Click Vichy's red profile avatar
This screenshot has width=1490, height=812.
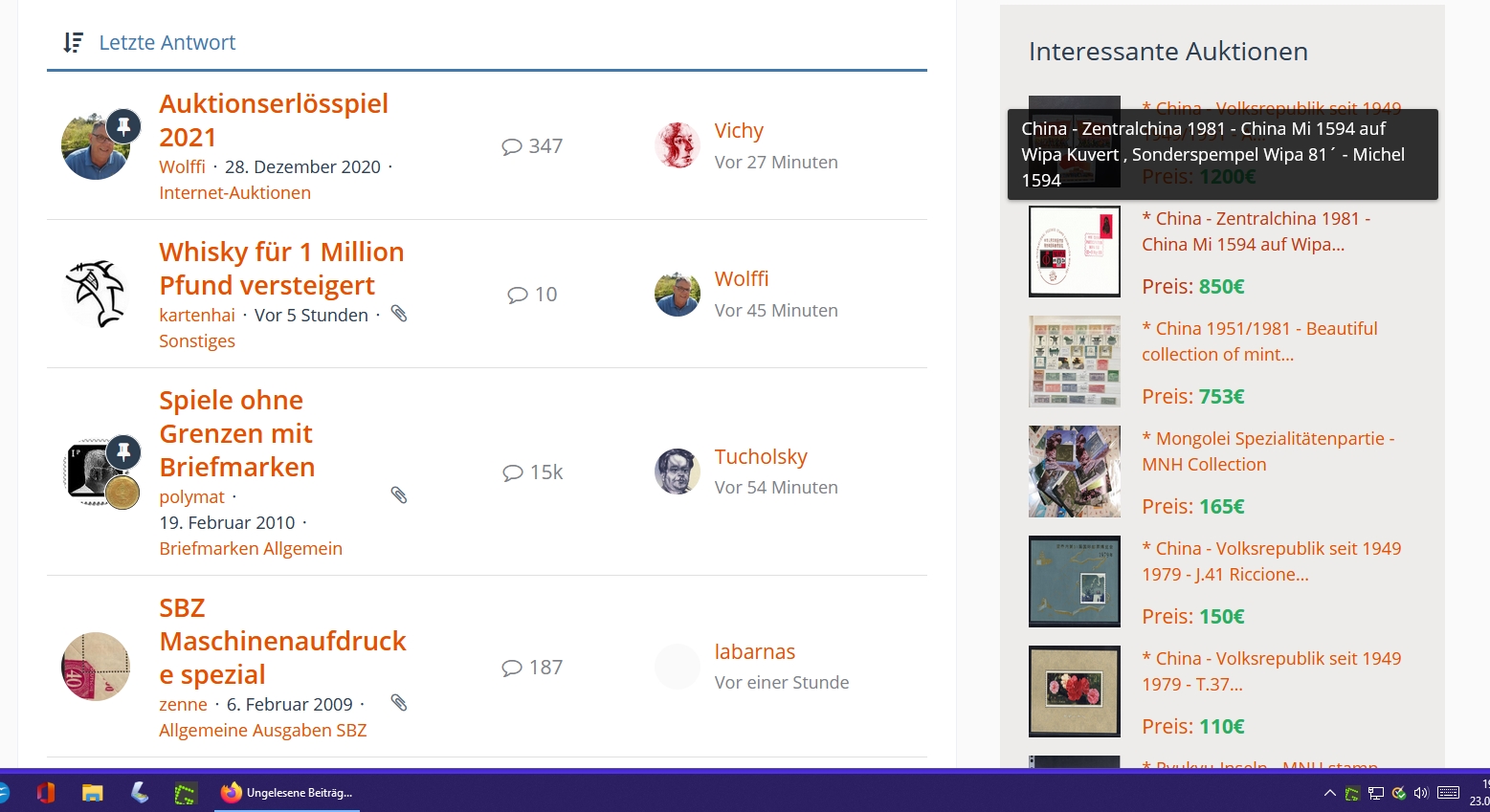677,145
